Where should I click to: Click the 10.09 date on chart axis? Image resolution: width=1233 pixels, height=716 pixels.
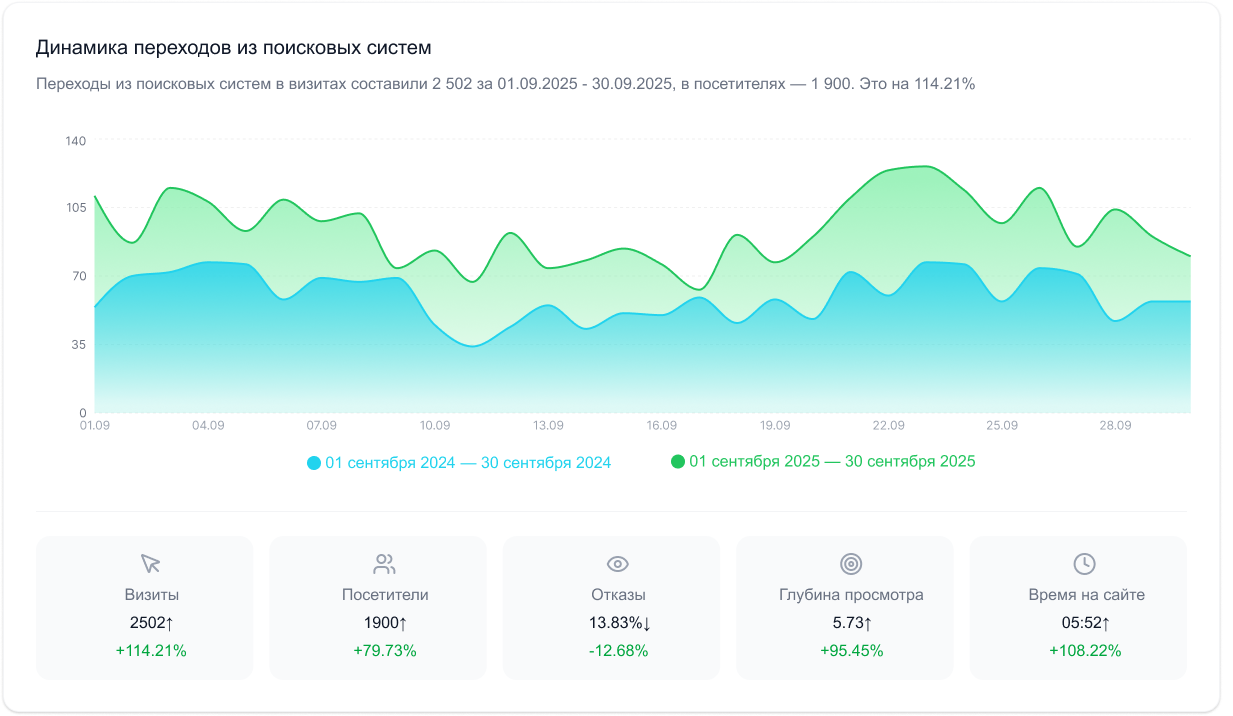tap(435, 425)
